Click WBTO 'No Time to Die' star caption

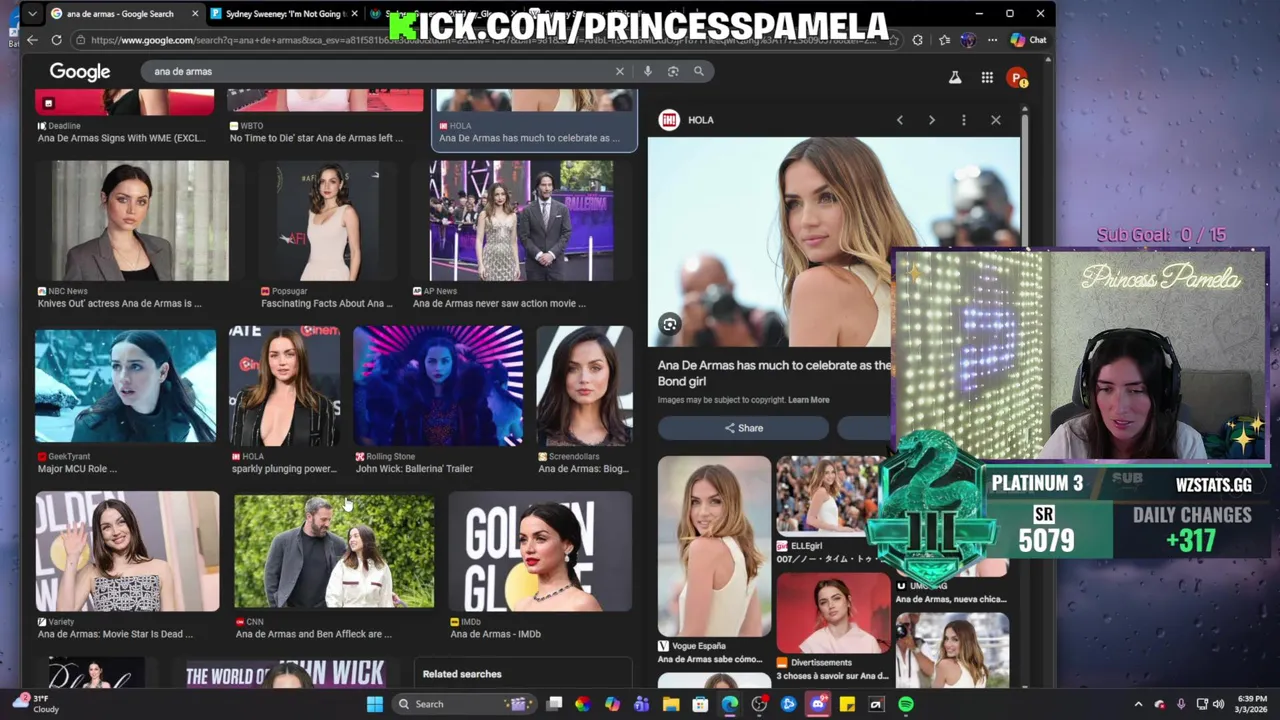coord(316,138)
